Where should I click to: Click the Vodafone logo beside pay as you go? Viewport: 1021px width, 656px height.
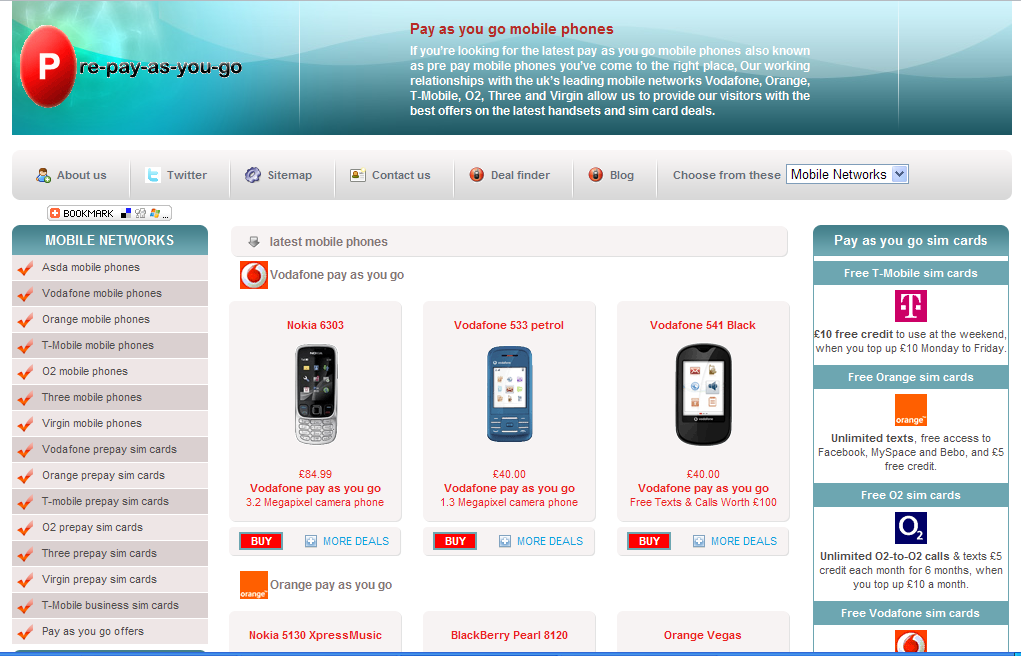pyautogui.click(x=254, y=275)
